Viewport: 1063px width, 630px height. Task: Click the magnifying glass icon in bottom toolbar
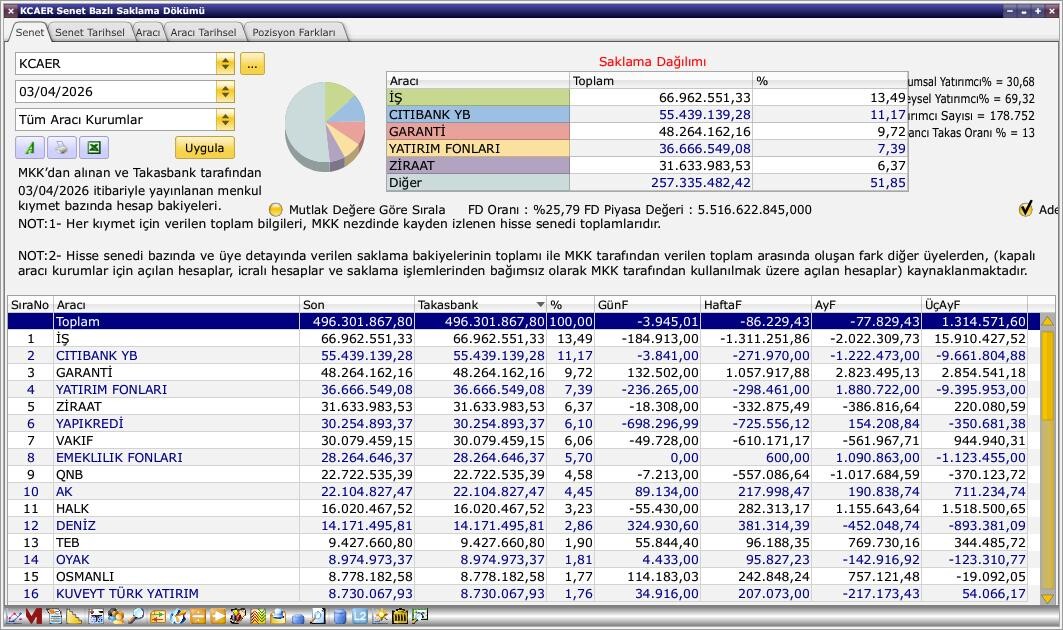point(136,617)
